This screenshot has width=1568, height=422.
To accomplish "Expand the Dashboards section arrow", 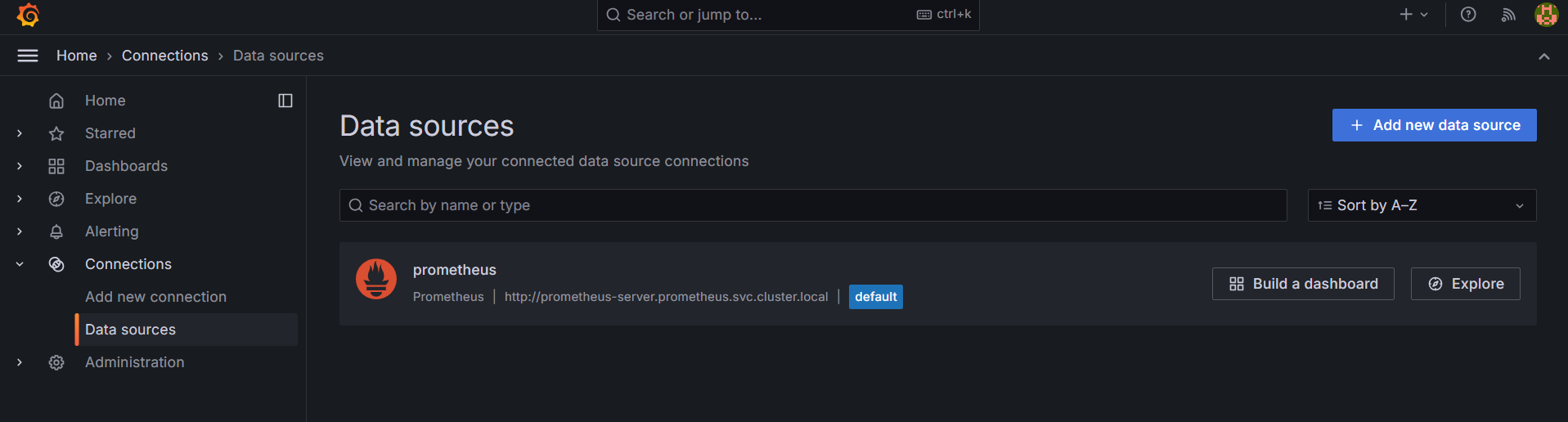I will coord(20,166).
